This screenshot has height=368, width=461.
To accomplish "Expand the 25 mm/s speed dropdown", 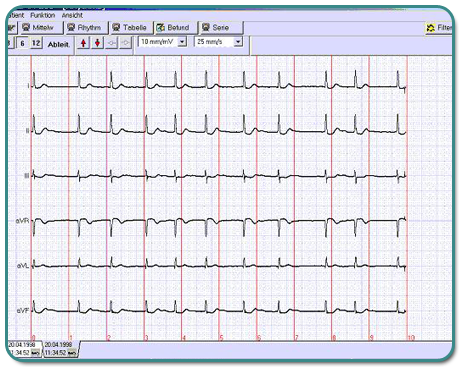I will tap(238, 42).
